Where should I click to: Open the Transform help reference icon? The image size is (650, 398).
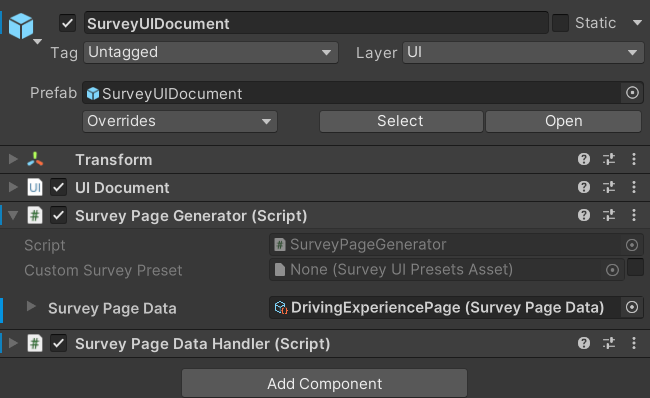(x=584, y=159)
